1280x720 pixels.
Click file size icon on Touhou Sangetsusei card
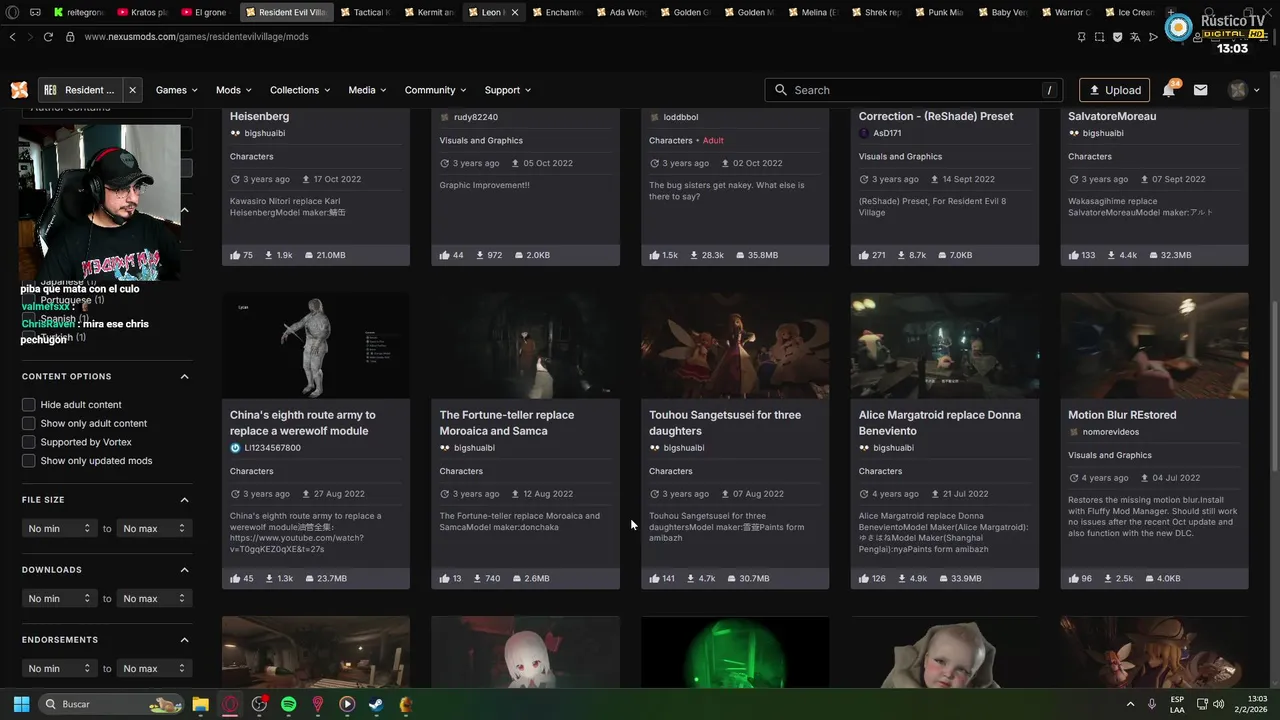(x=732, y=578)
